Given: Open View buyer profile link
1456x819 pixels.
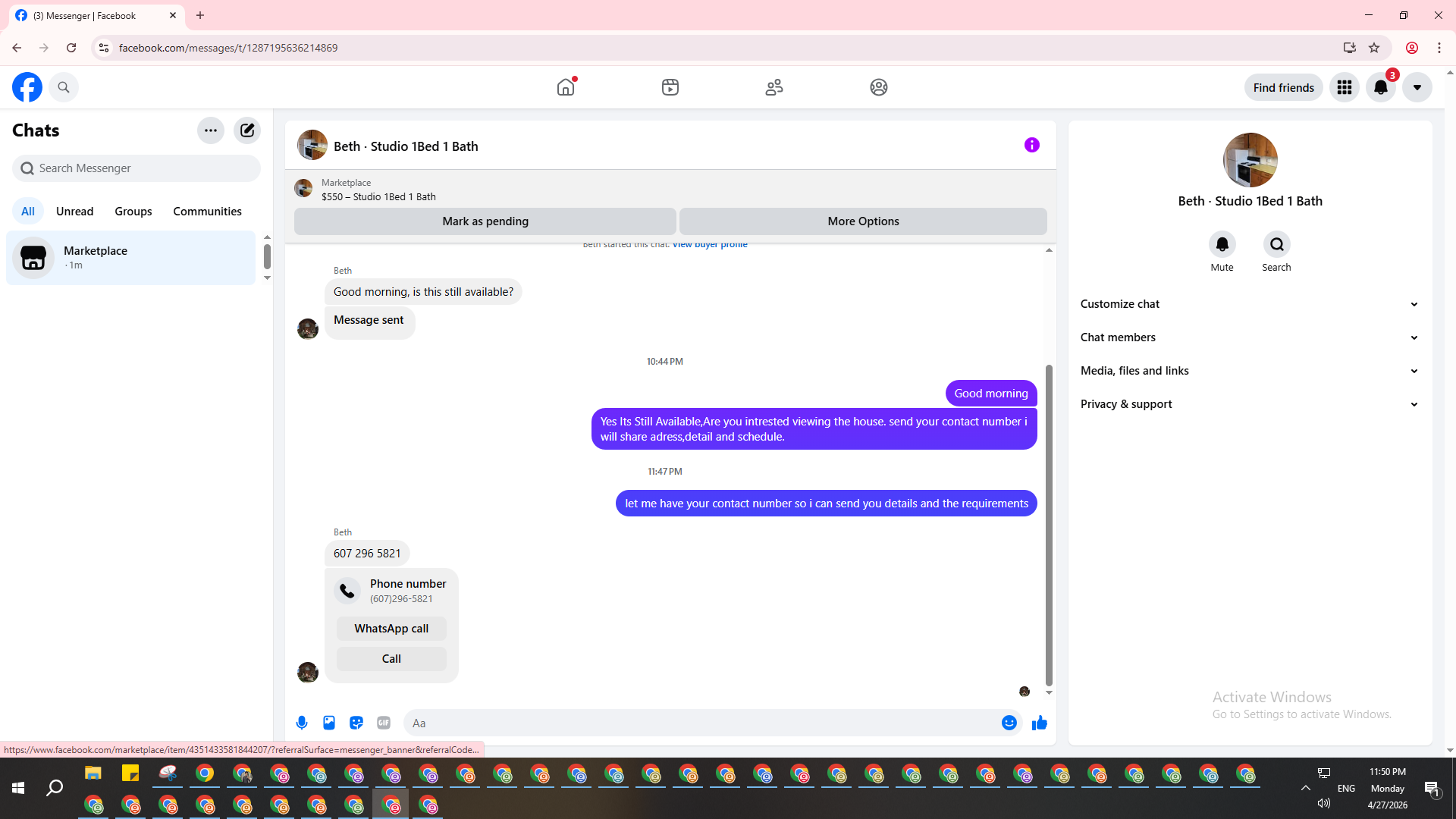Looking at the screenshot, I should click(710, 244).
